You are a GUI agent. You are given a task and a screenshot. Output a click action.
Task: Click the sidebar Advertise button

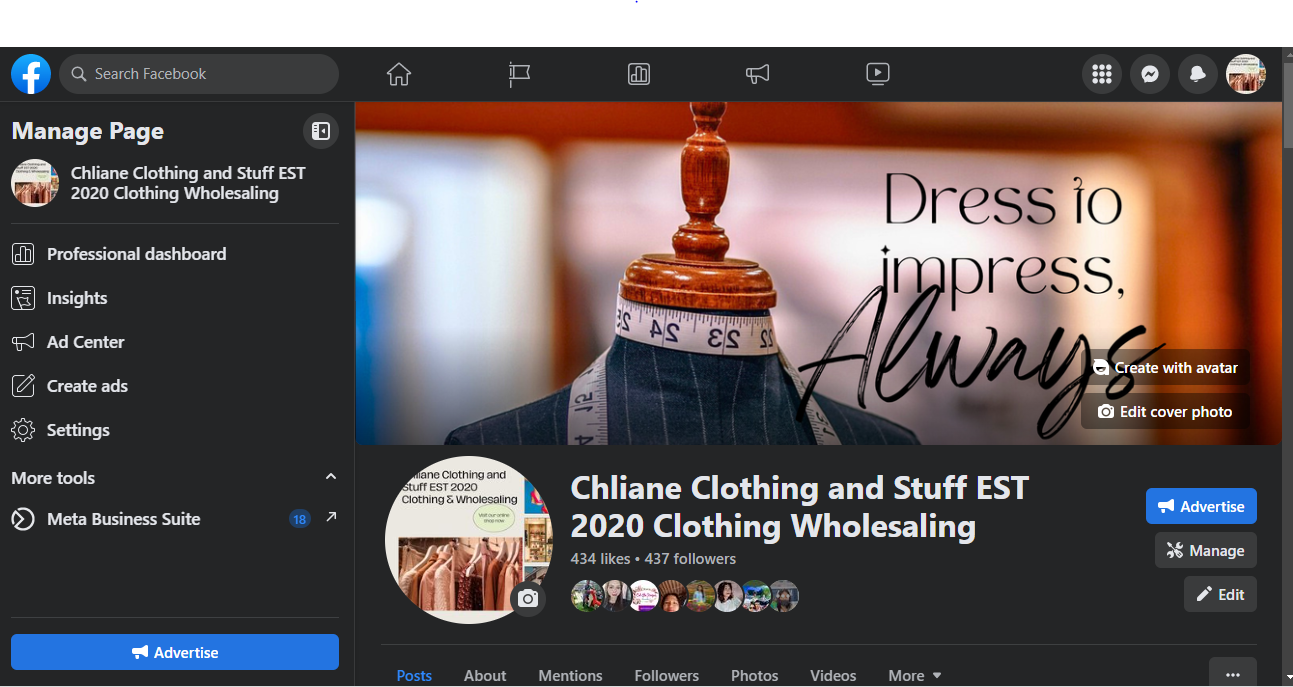tap(175, 652)
